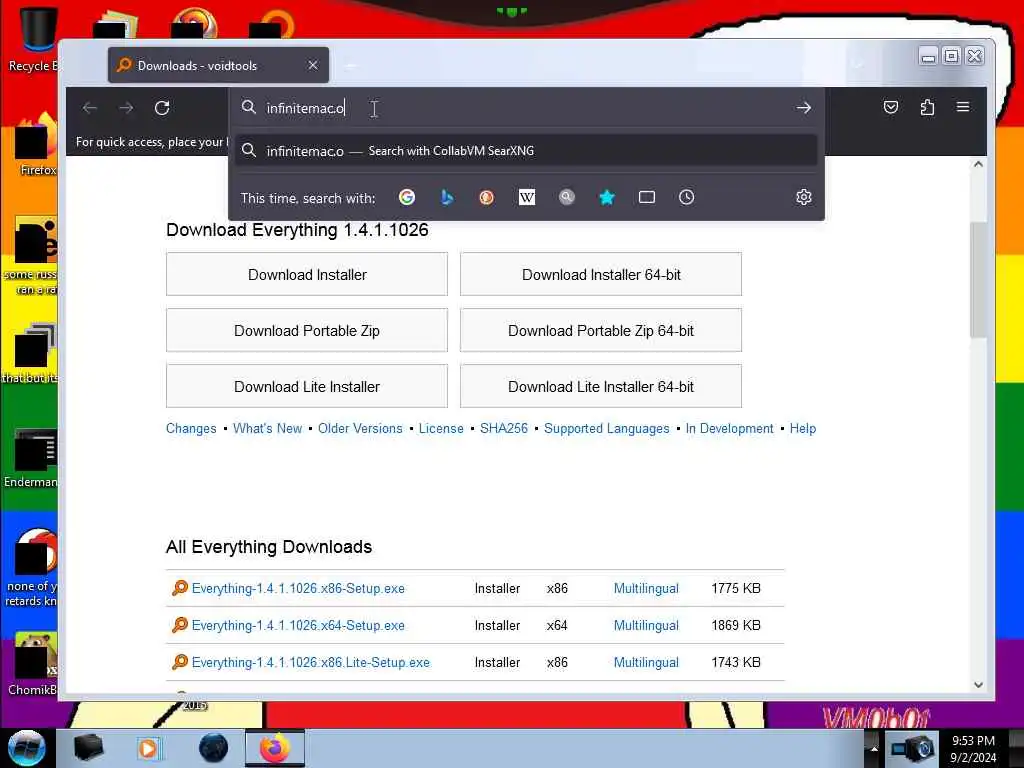Click the address bar text field

coord(526,108)
